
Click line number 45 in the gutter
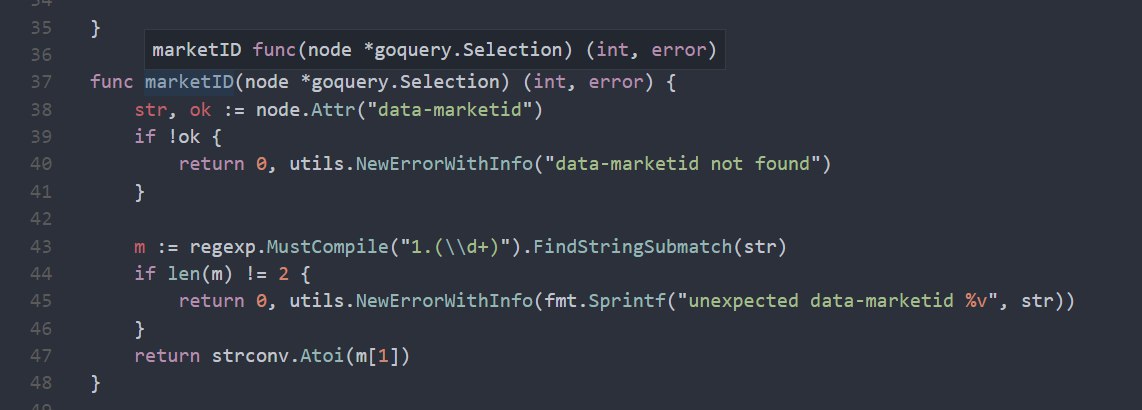[41, 300]
